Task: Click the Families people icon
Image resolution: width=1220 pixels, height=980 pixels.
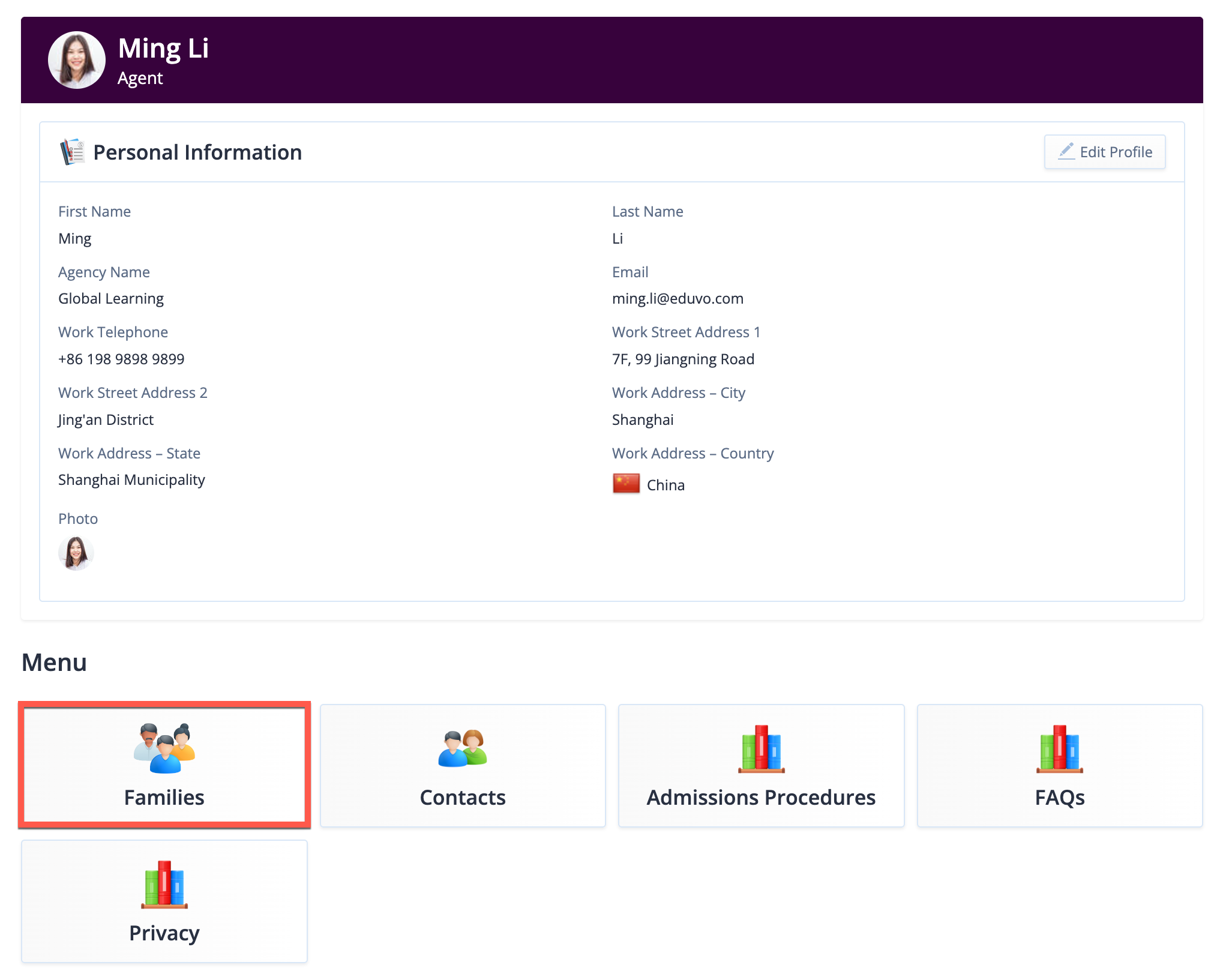Action: (164, 748)
